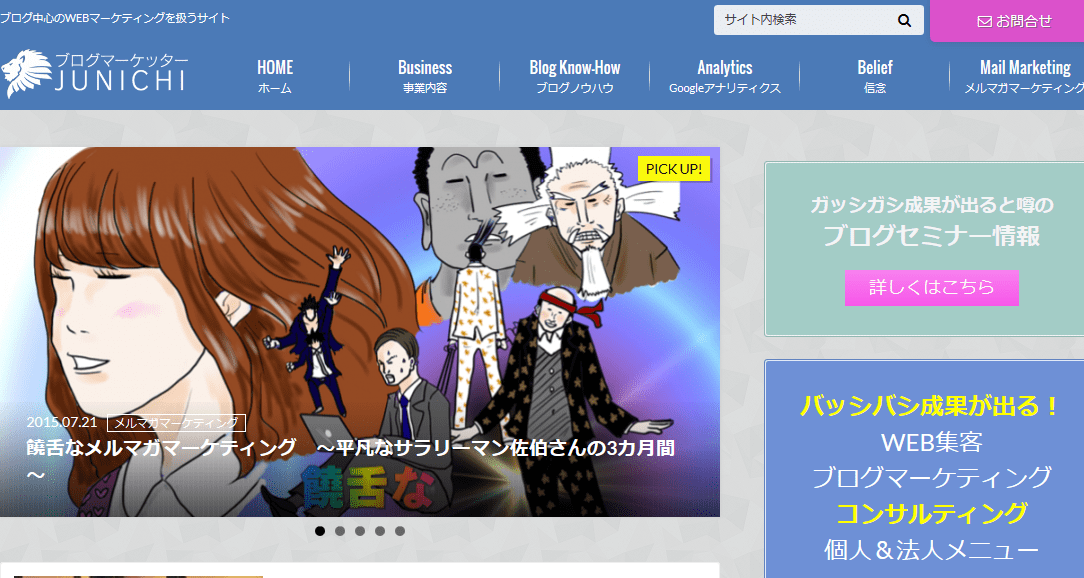1084x578 pixels.
Task: Click the JUNICHI lion logo
Action: 26,73
